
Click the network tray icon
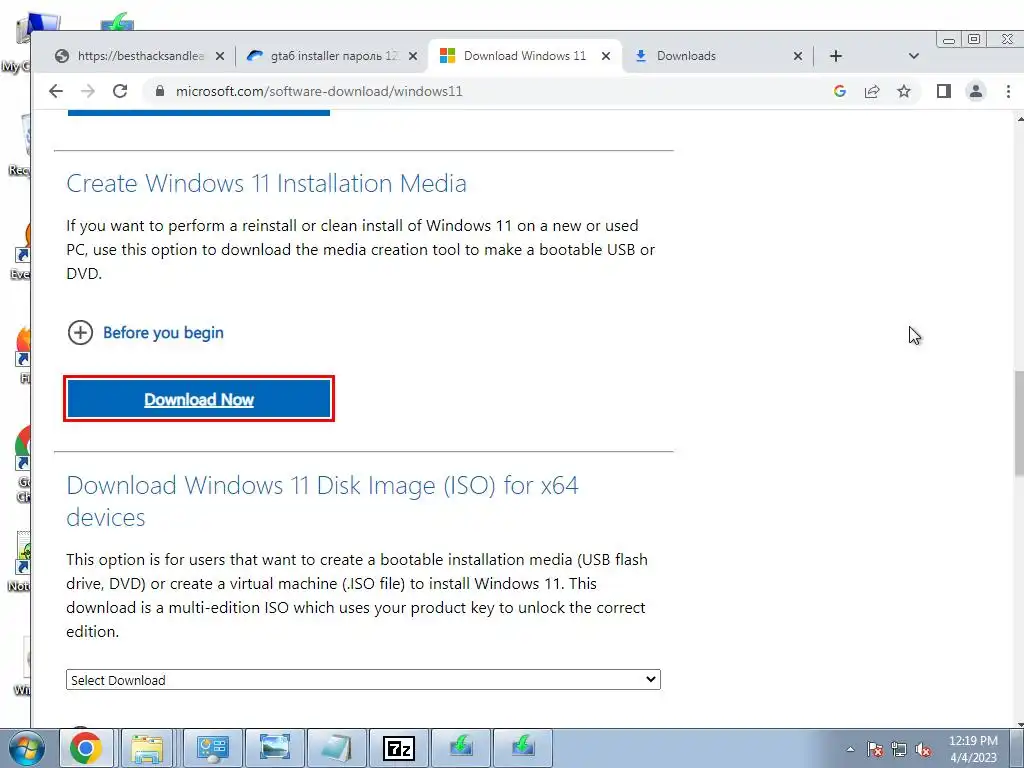click(x=899, y=749)
